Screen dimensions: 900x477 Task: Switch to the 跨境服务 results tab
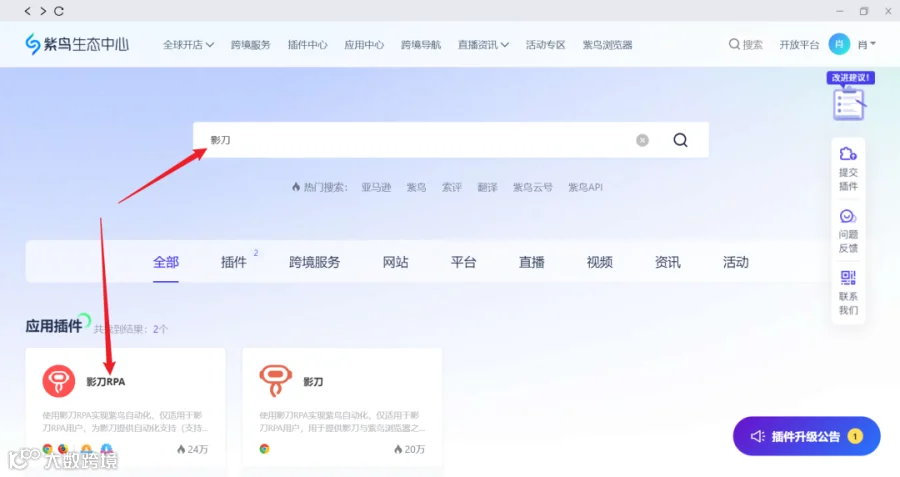coord(315,262)
